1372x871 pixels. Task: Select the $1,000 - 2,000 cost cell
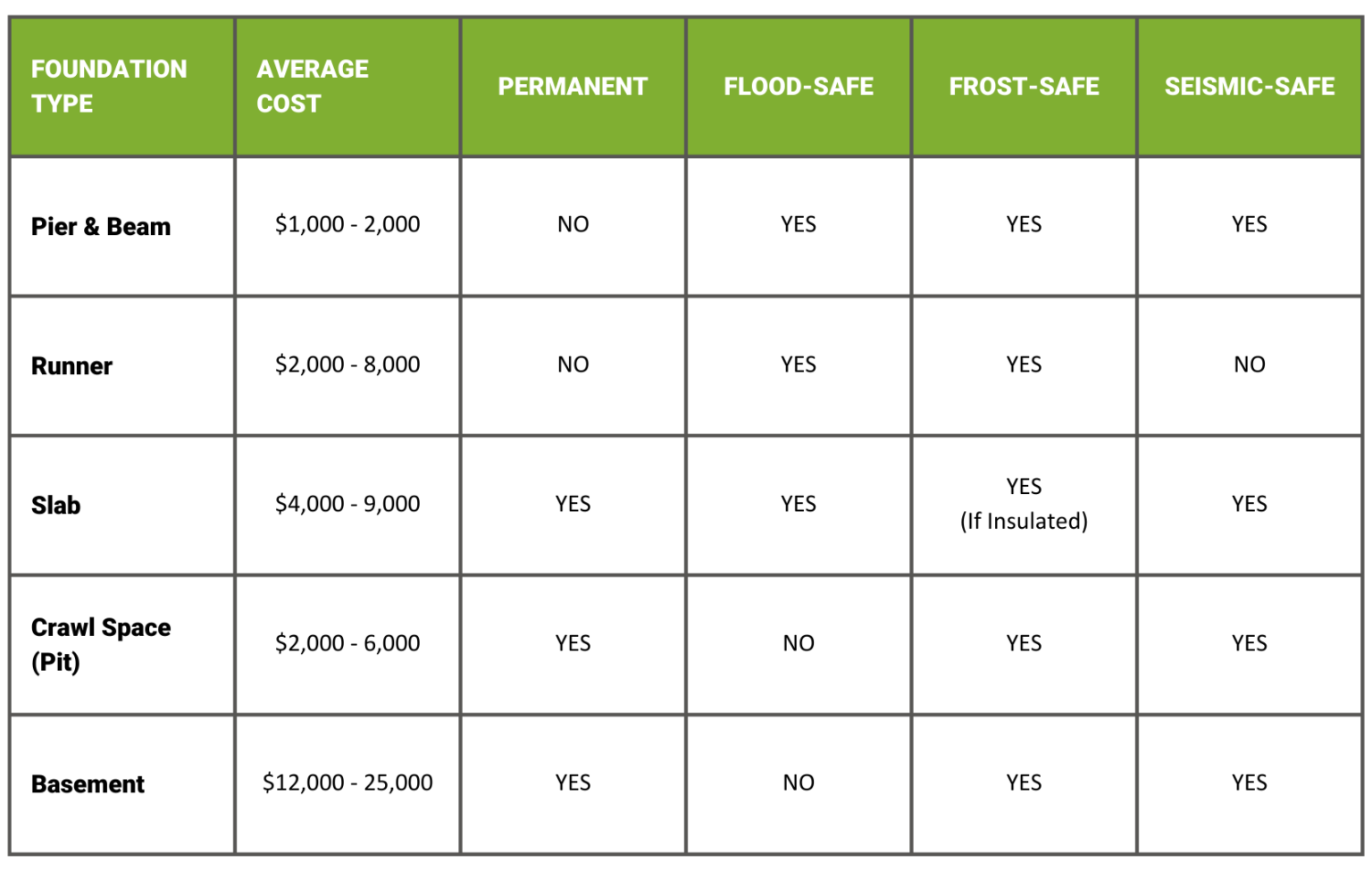(x=347, y=224)
